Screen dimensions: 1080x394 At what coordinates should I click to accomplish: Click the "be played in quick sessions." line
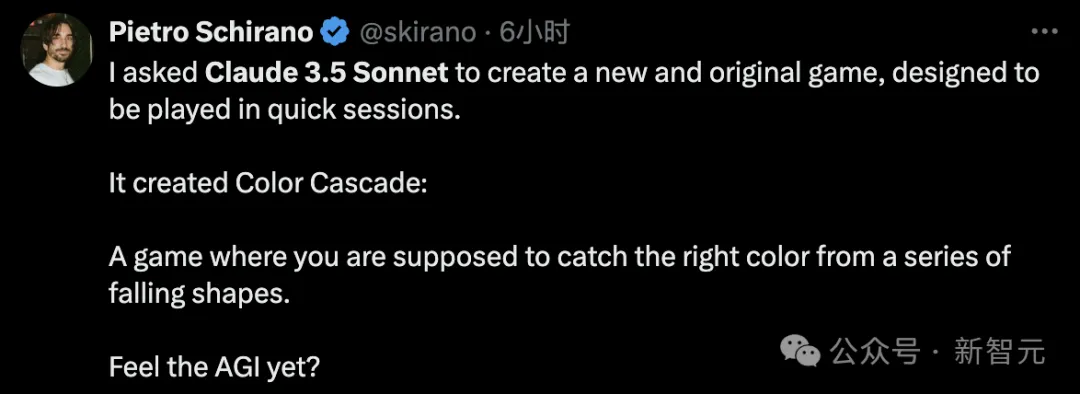click(284, 110)
